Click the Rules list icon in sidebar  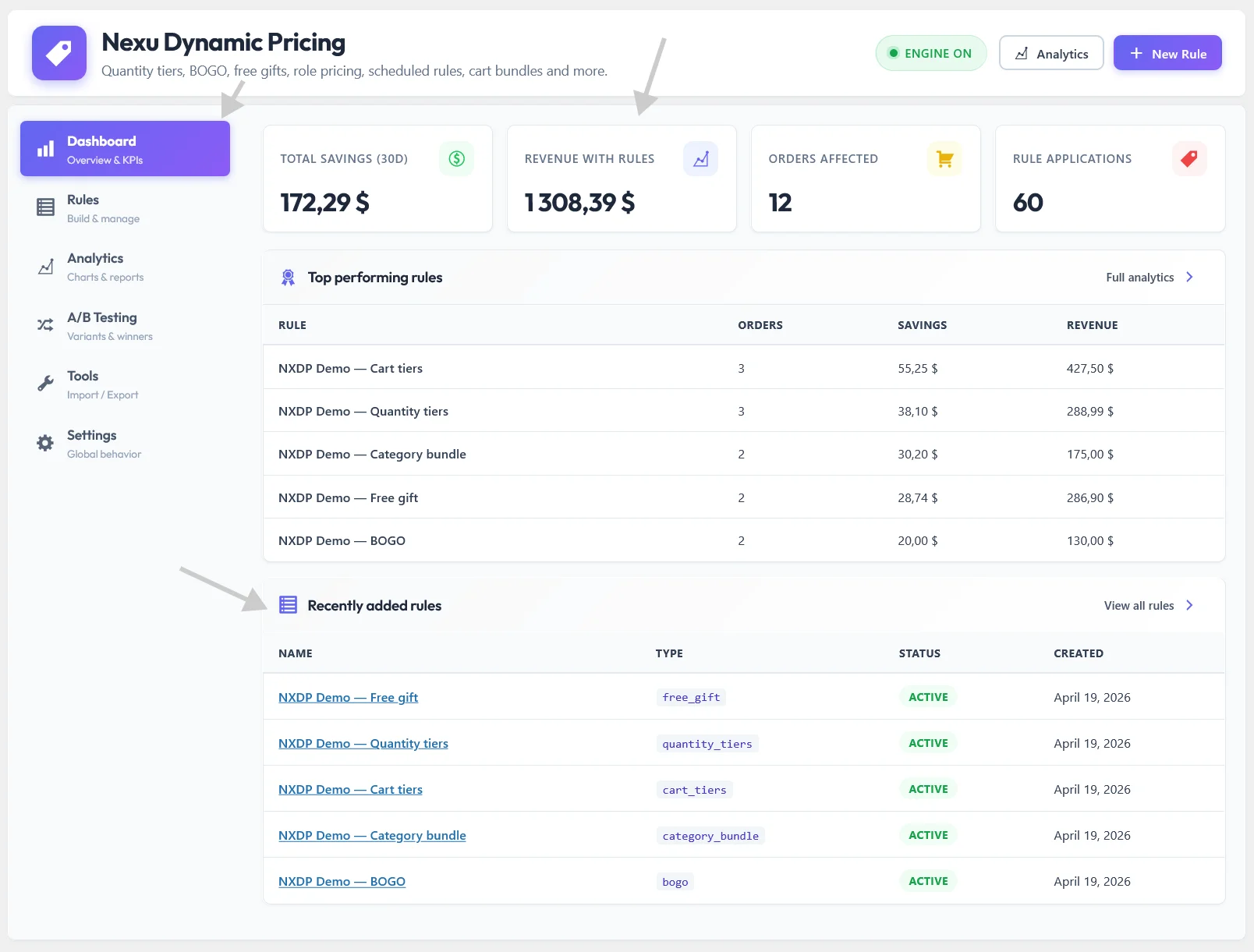tap(46, 207)
